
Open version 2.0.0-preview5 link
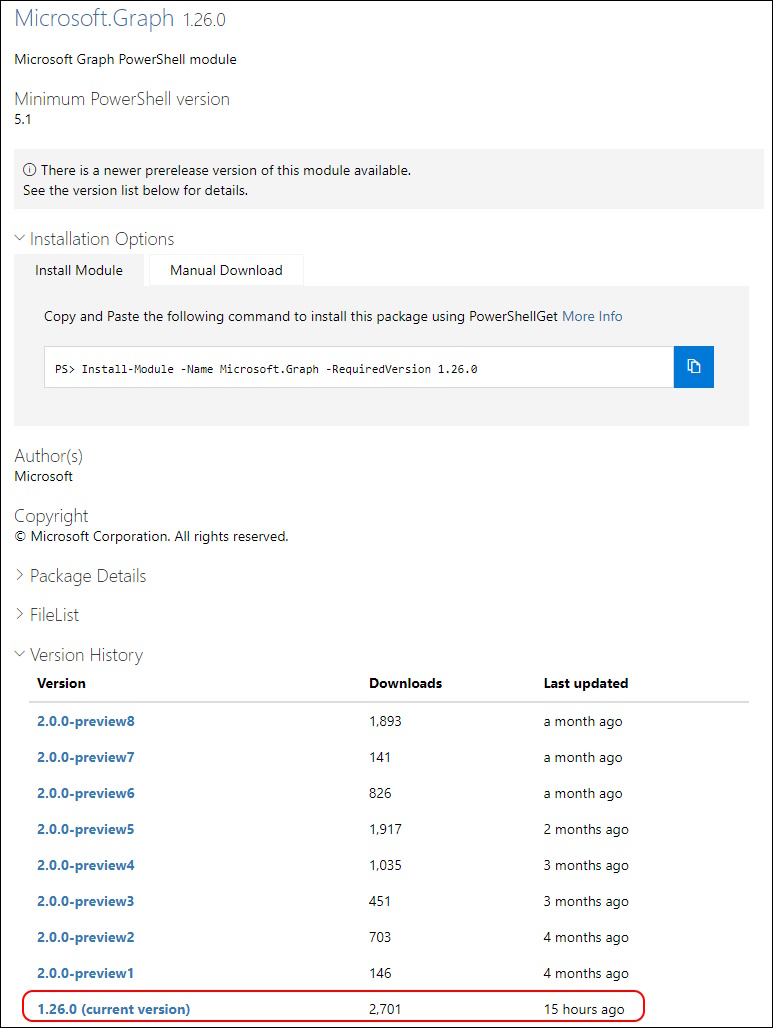(86, 829)
